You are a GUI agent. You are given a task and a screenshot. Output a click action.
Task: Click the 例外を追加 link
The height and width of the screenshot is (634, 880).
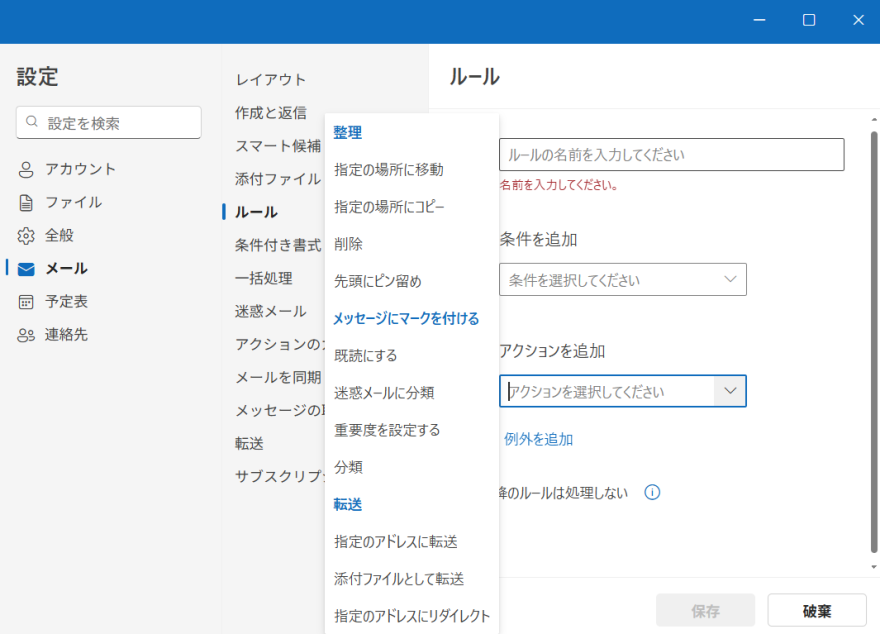point(537,439)
